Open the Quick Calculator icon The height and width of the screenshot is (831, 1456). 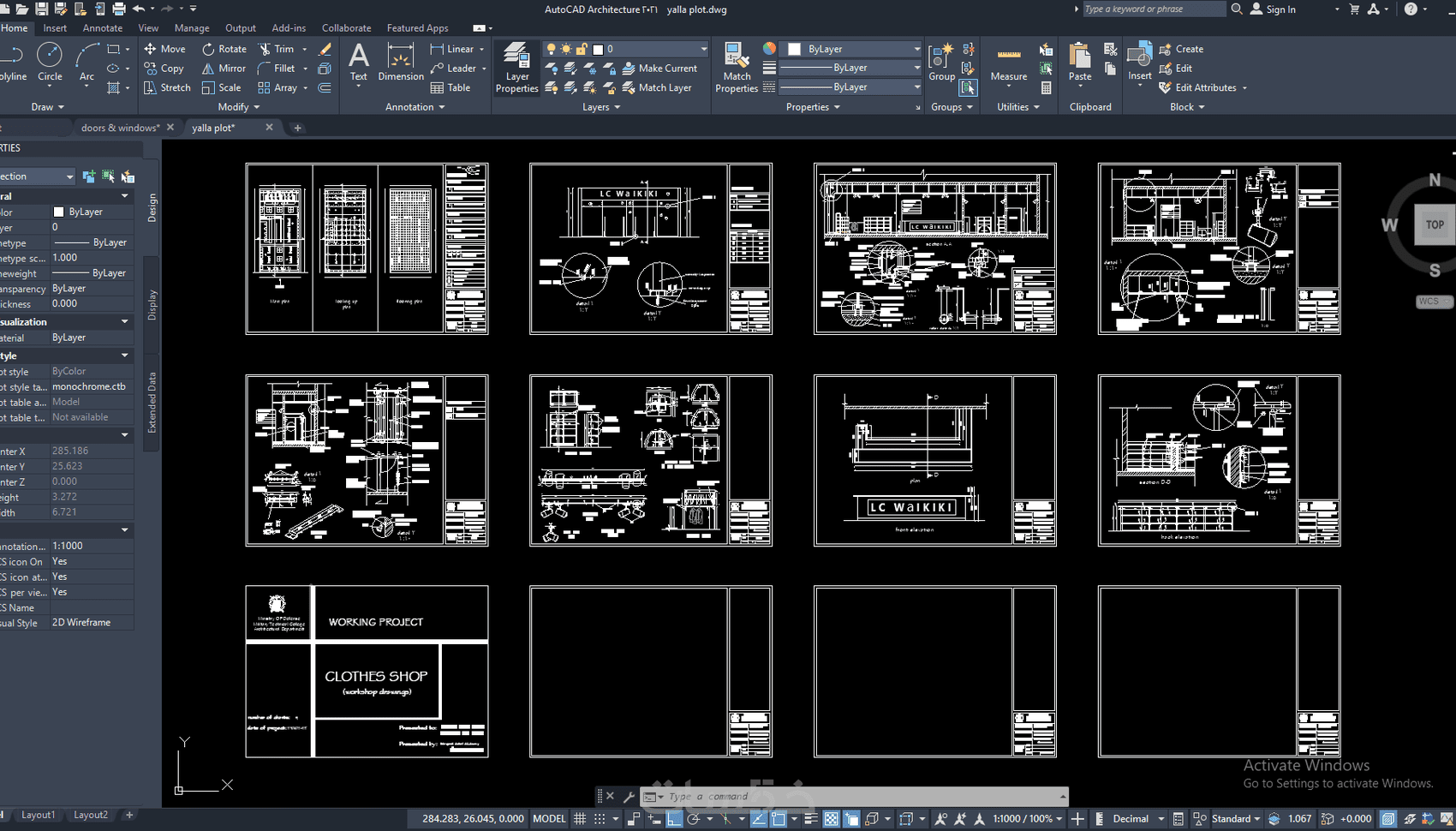(1046, 87)
